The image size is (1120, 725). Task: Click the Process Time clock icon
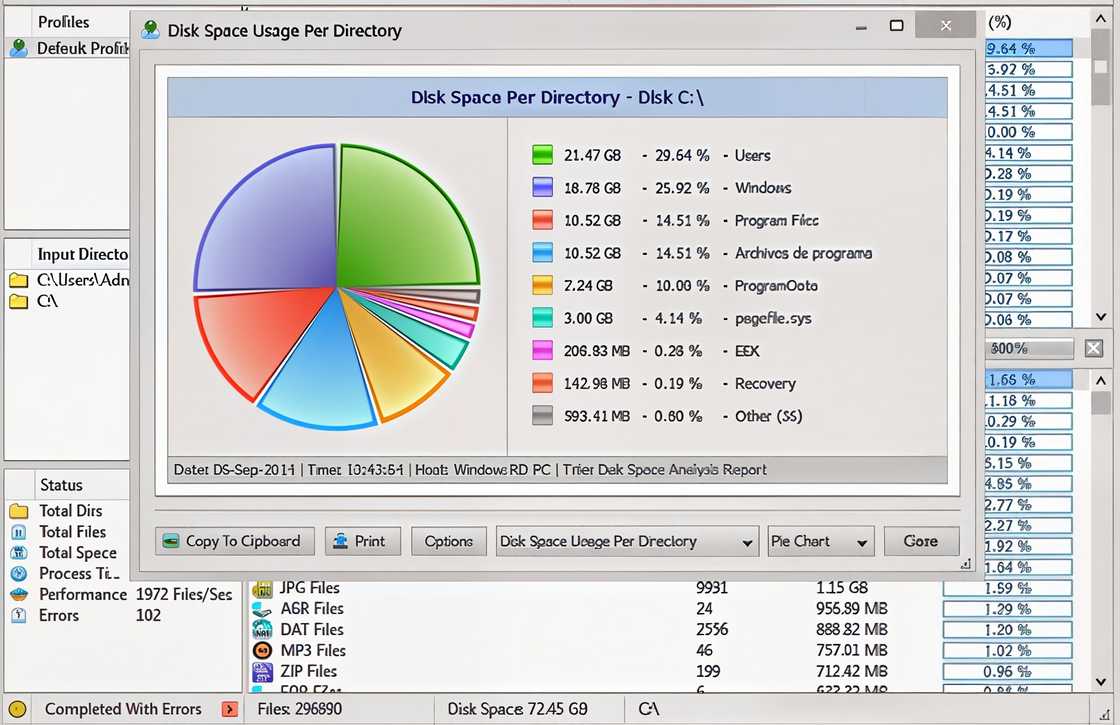click(x=18, y=574)
